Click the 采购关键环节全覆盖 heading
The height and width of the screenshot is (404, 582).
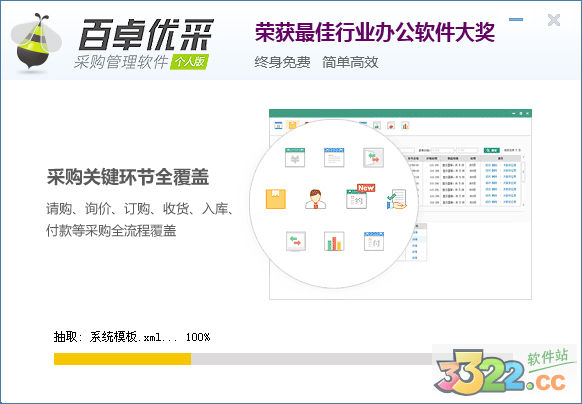[x=128, y=177]
